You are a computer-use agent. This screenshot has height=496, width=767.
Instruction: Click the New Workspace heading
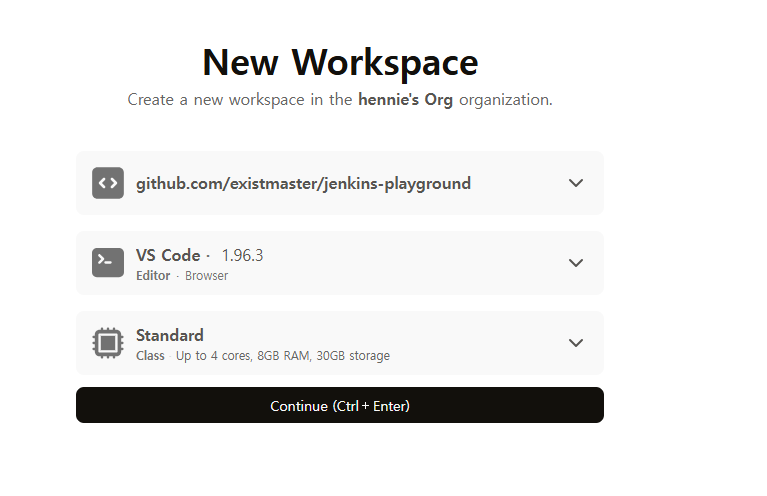point(340,63)
